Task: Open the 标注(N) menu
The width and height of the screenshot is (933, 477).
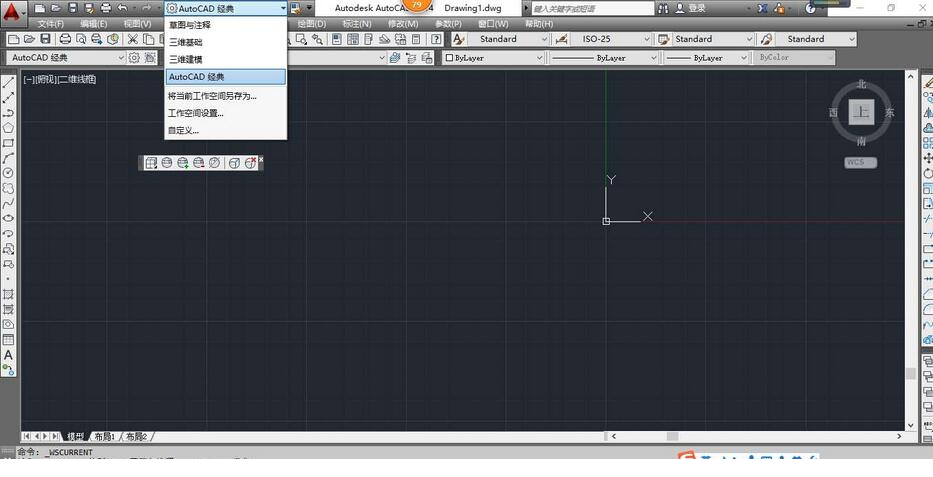Action: click(x=356, y=24)
